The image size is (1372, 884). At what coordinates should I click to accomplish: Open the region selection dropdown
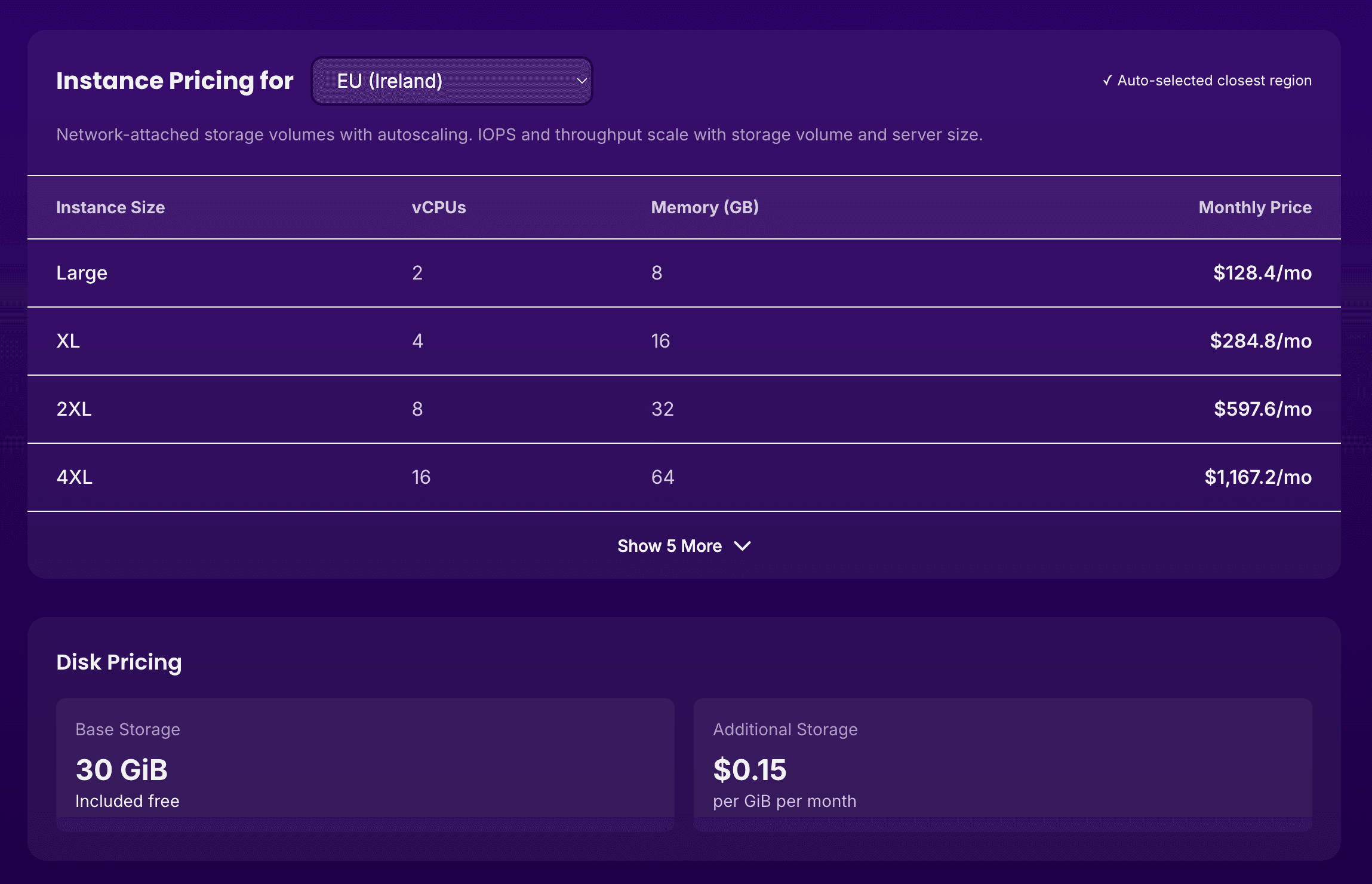click(x=452, y=81)
